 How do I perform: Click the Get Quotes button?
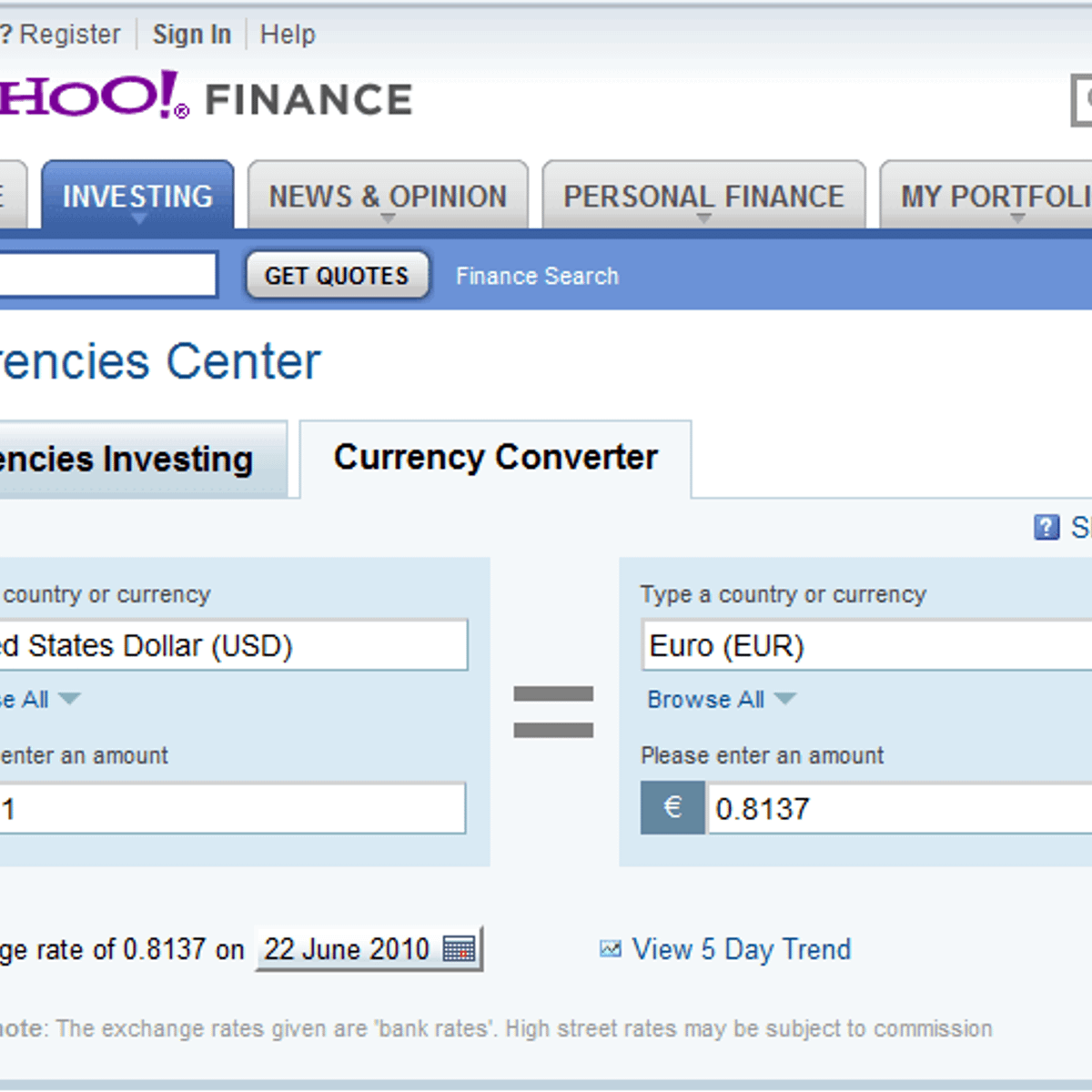(x=337, y=275)
